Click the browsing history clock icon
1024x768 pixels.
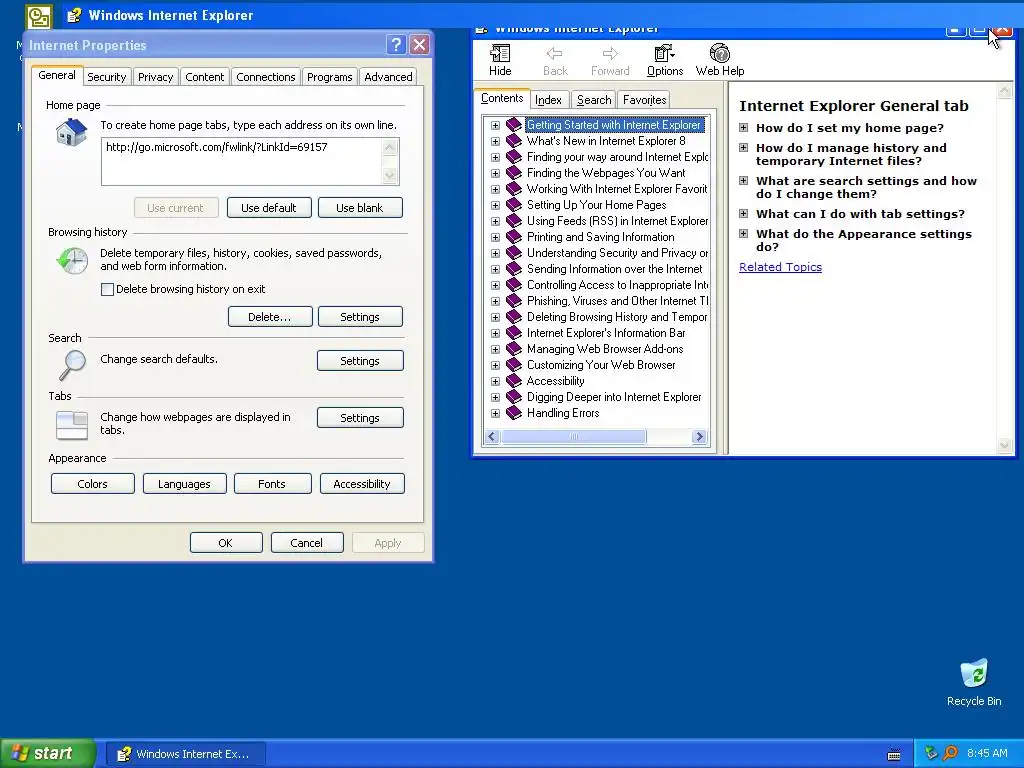pyautogui.click(x=72, y=261)
